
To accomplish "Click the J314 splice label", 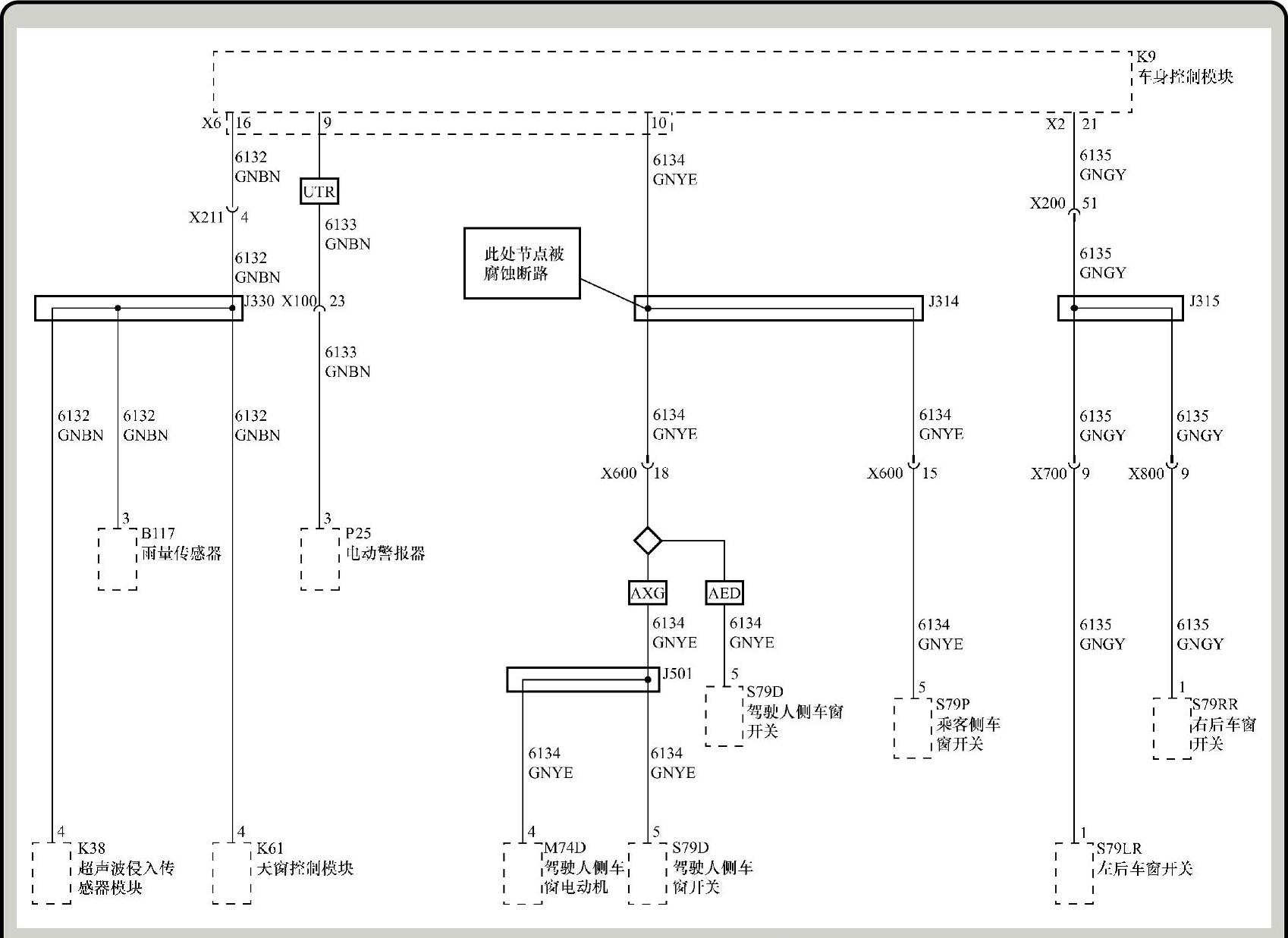I will (944, 301).
